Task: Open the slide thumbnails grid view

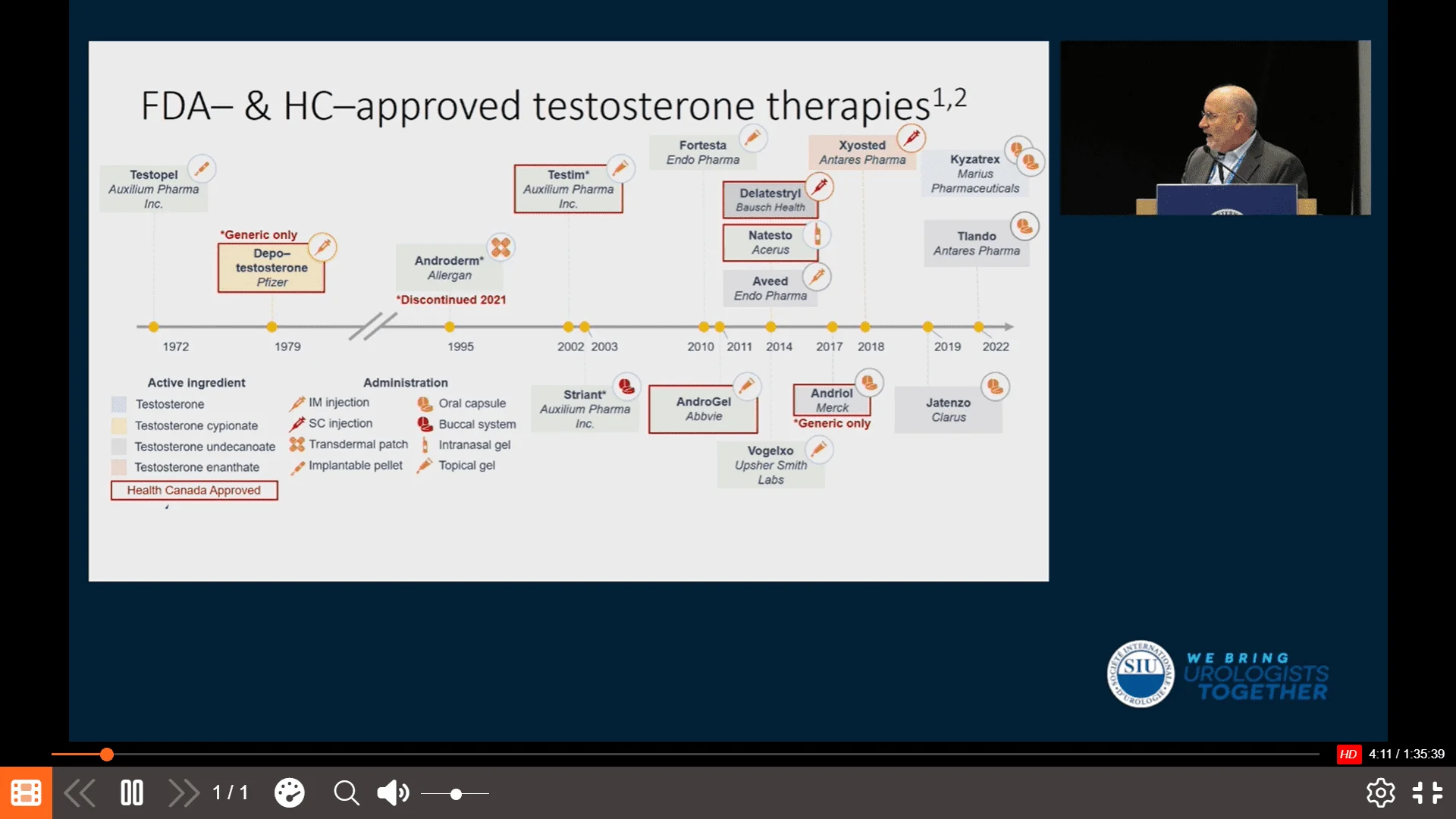Action: click(x=26, y=793)
